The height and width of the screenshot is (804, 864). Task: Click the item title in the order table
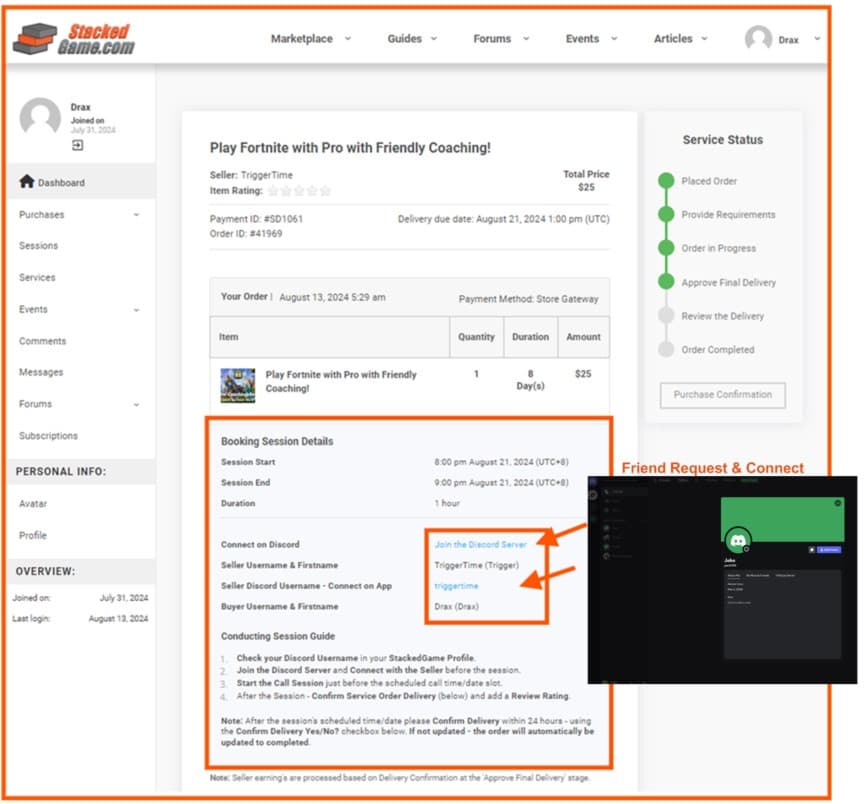[x=341, y=381]
